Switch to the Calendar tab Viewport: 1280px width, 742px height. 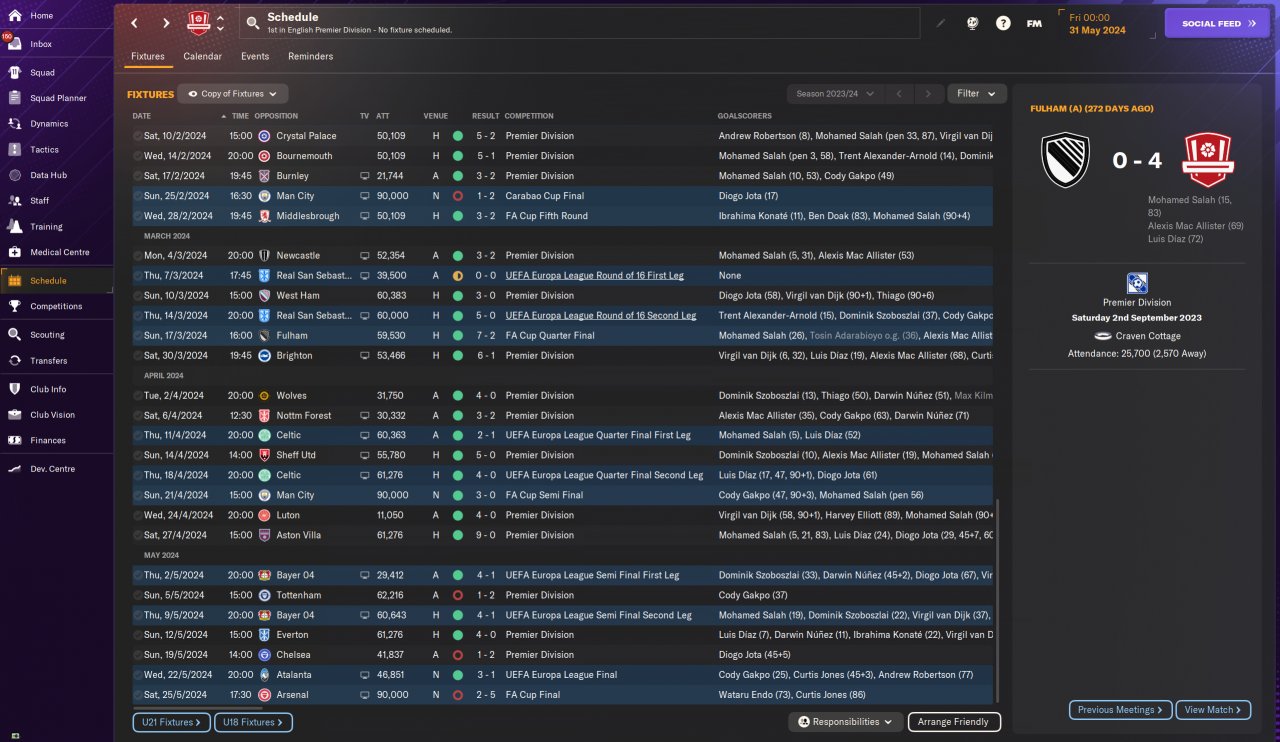(x=203, y=57)
